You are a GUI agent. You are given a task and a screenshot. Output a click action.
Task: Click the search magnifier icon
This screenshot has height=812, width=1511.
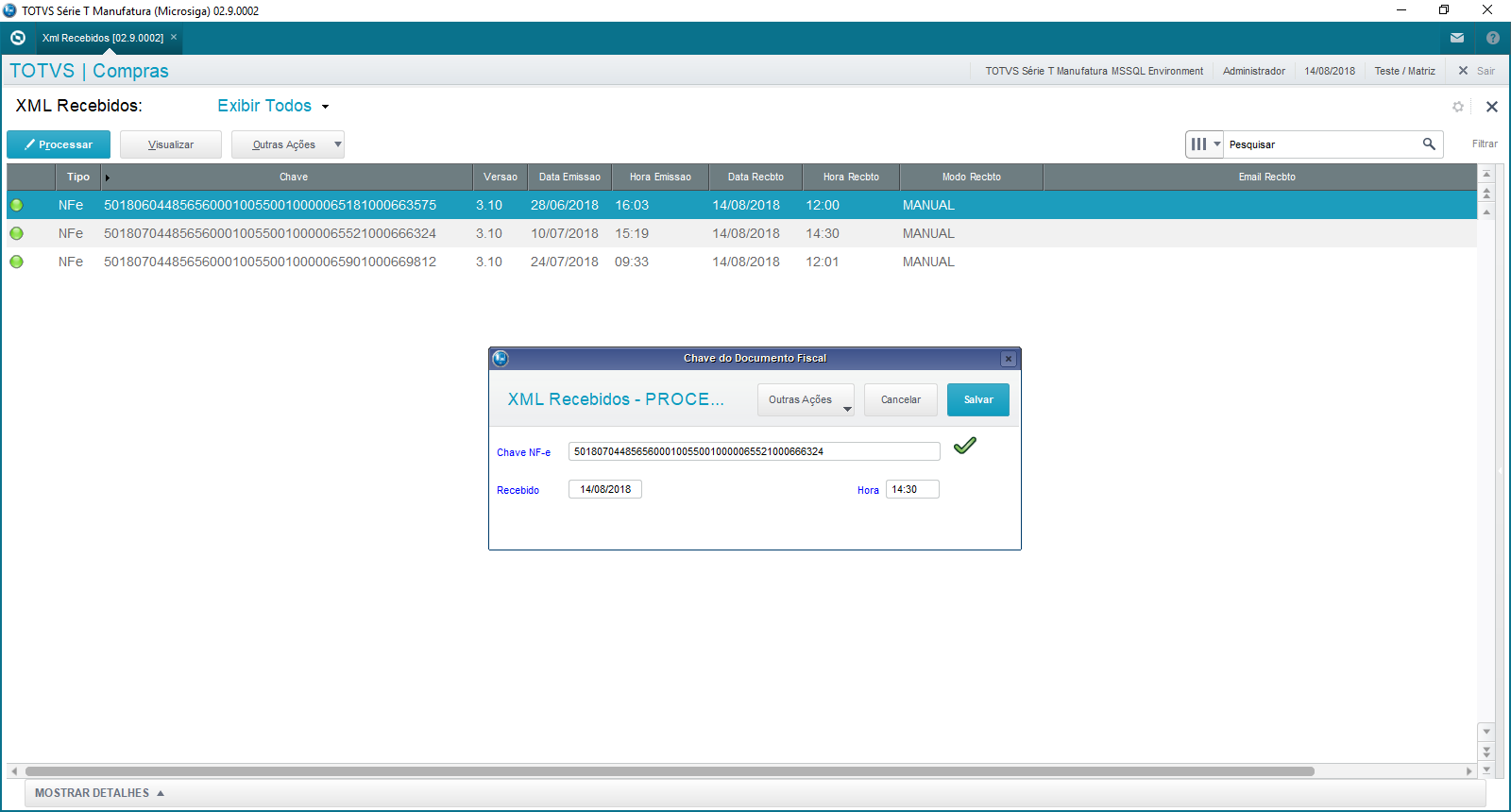[x=1429, y=144]
